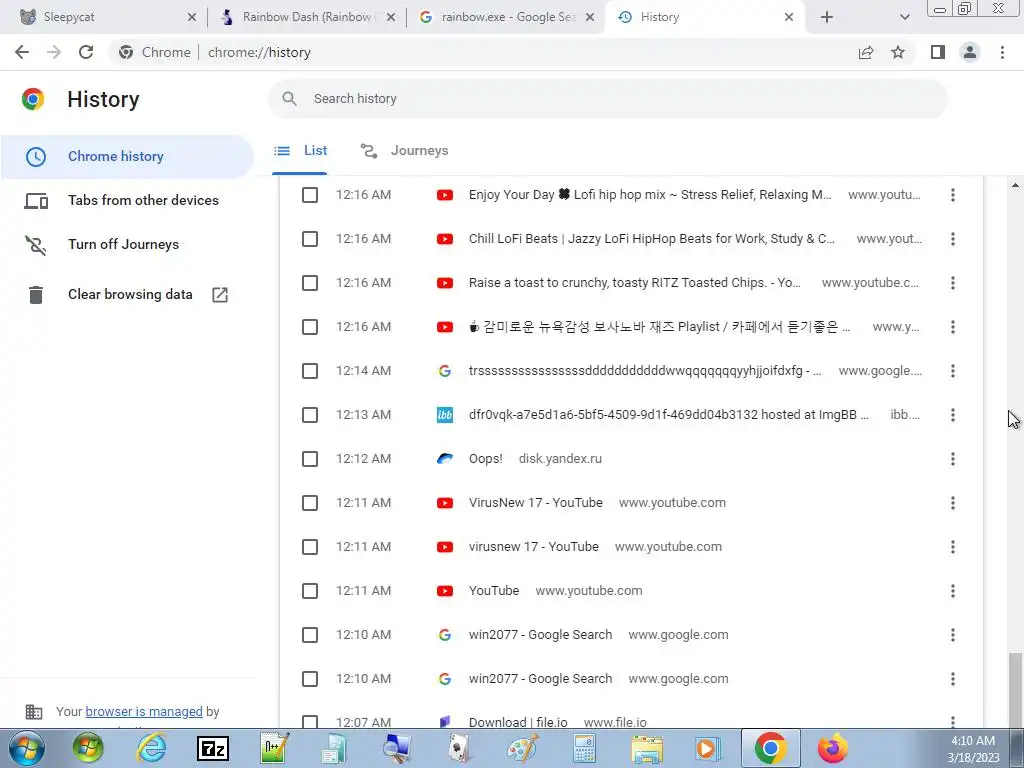The width and height of the screenshot is (1024, 768).
Task: Switch to the Journeys tab
Action: [x=404, y=151]
